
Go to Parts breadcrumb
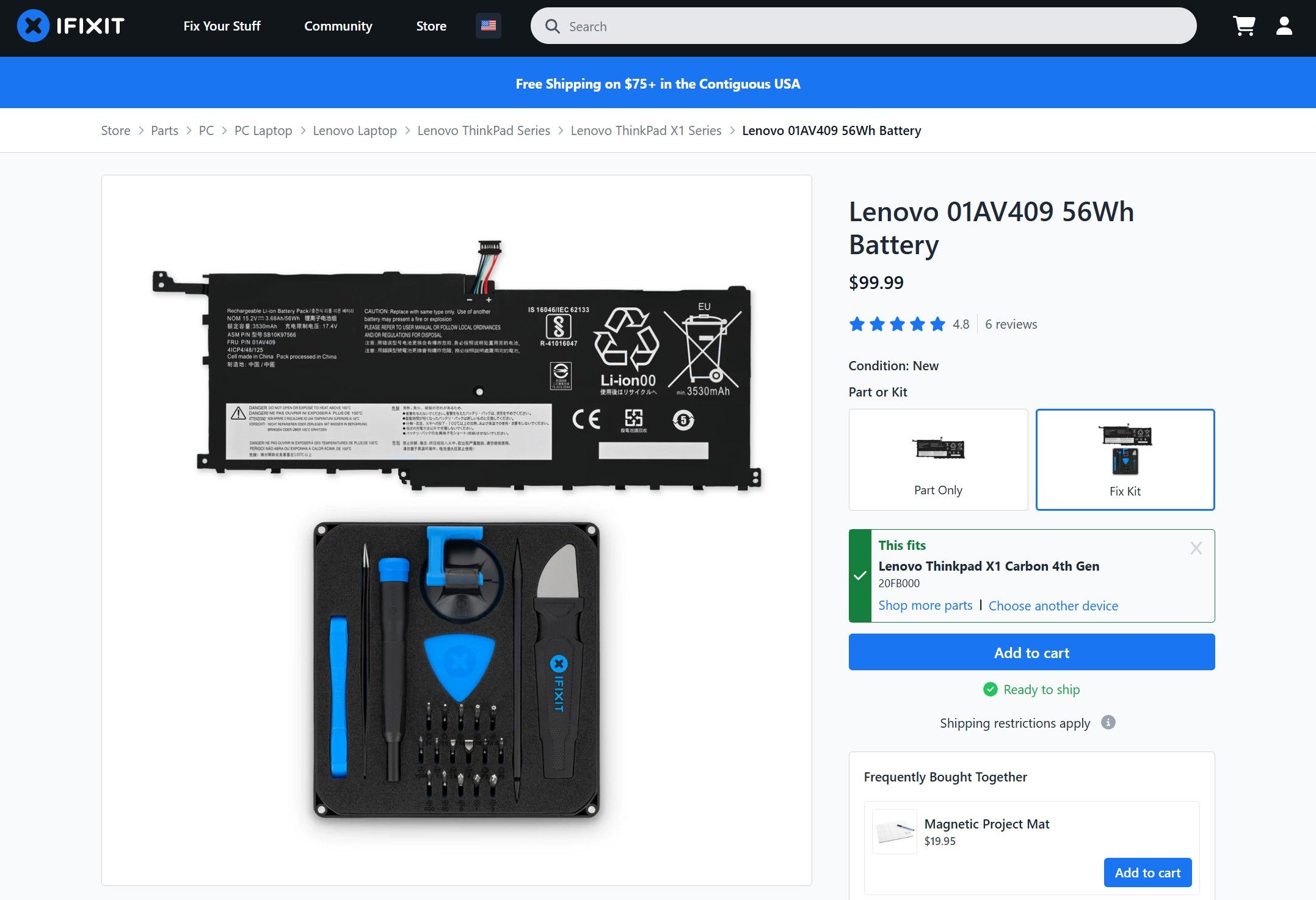tap(164, 130)
